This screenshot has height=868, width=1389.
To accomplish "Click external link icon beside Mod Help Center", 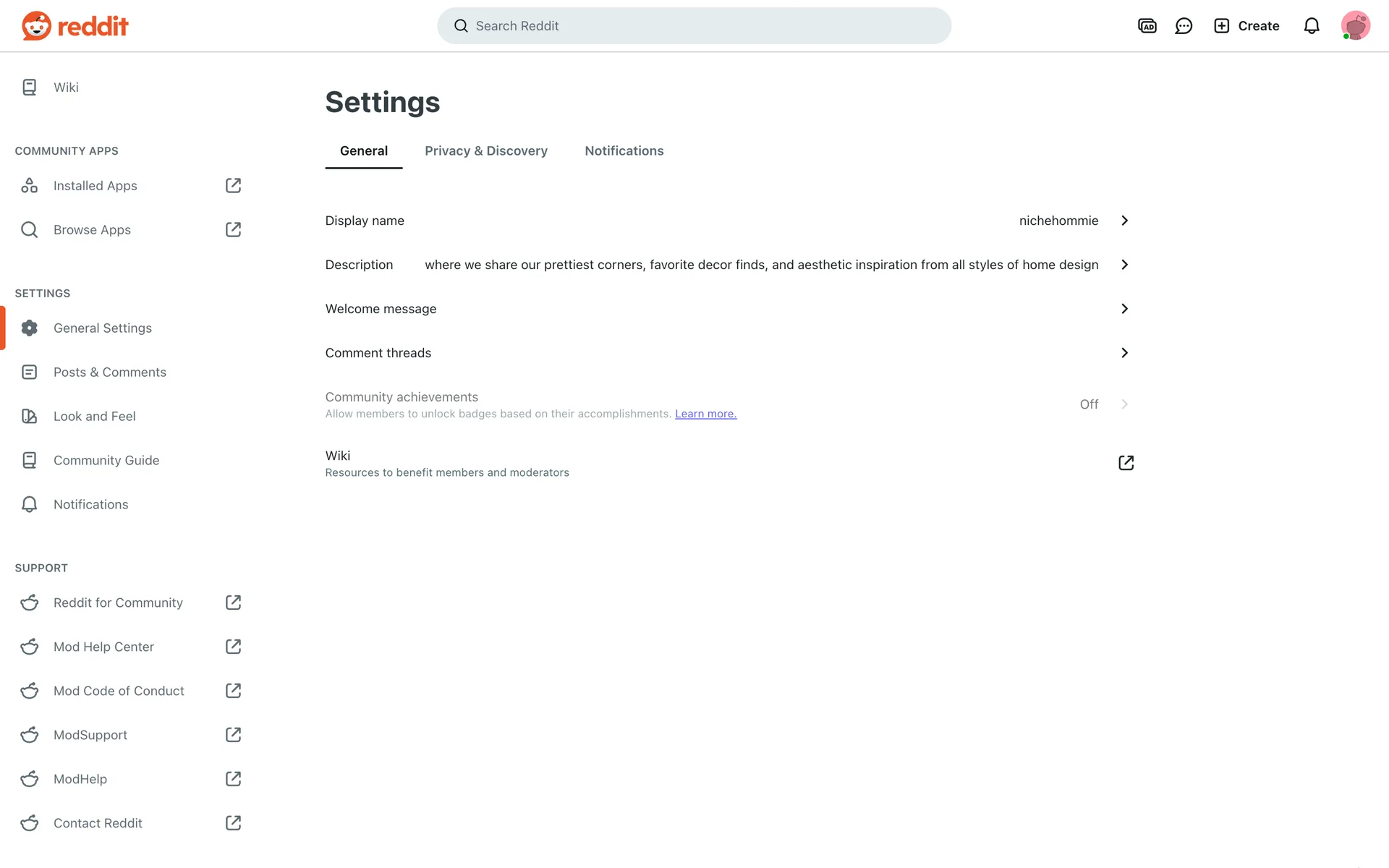I will pos(233,647).
